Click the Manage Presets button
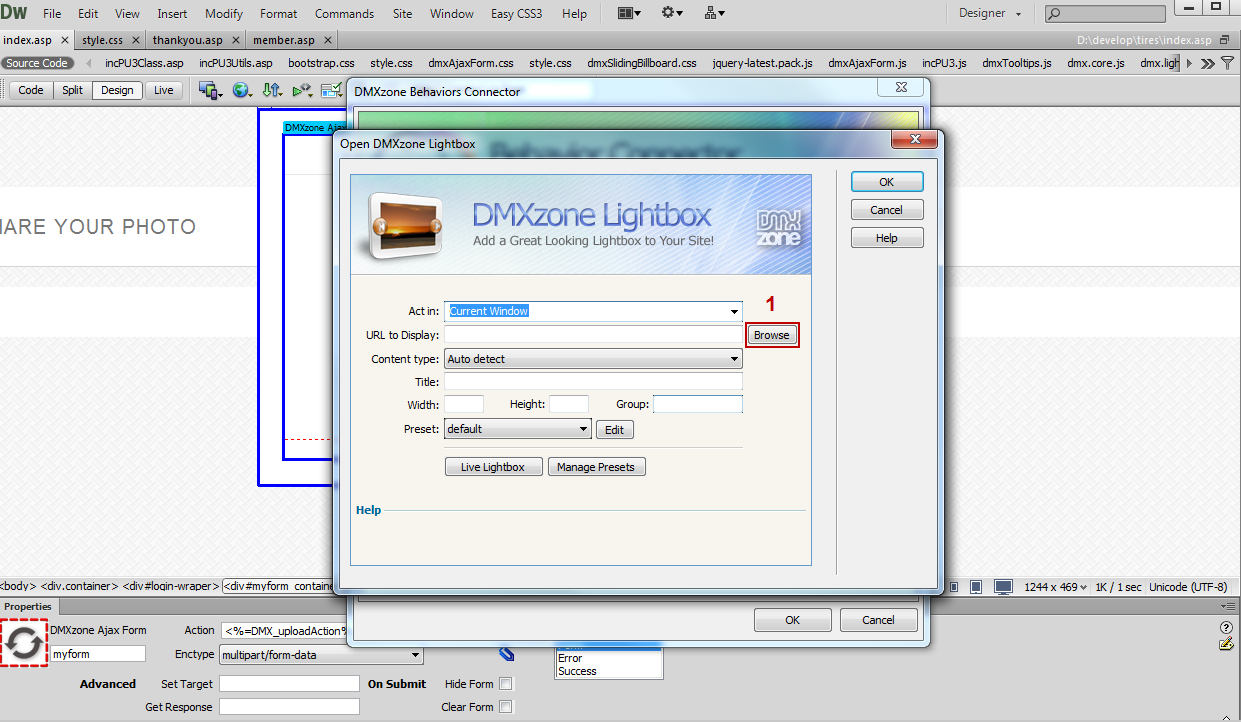This screenshot has width=1241, height=722. tap(596, 467)
